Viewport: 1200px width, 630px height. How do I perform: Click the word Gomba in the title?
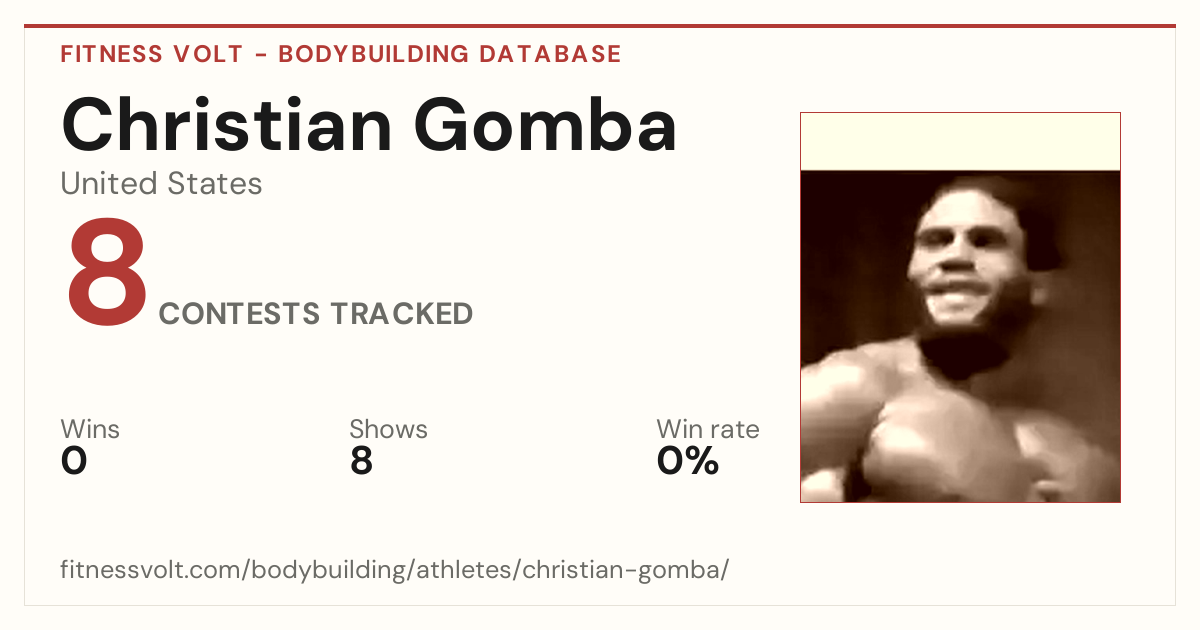coord(546,126)
